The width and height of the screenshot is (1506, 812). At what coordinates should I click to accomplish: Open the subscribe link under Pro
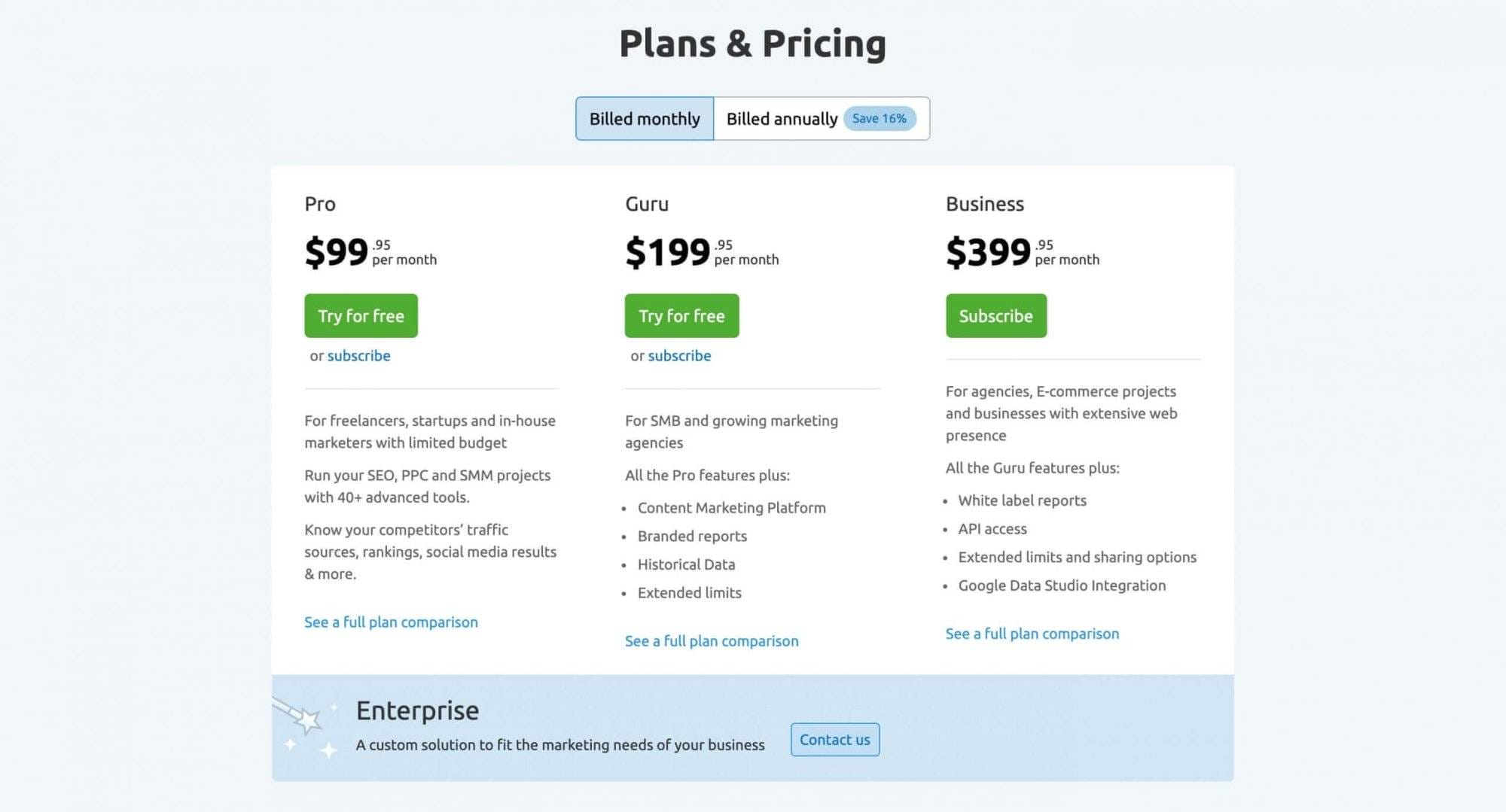click(x=358, y=355)
